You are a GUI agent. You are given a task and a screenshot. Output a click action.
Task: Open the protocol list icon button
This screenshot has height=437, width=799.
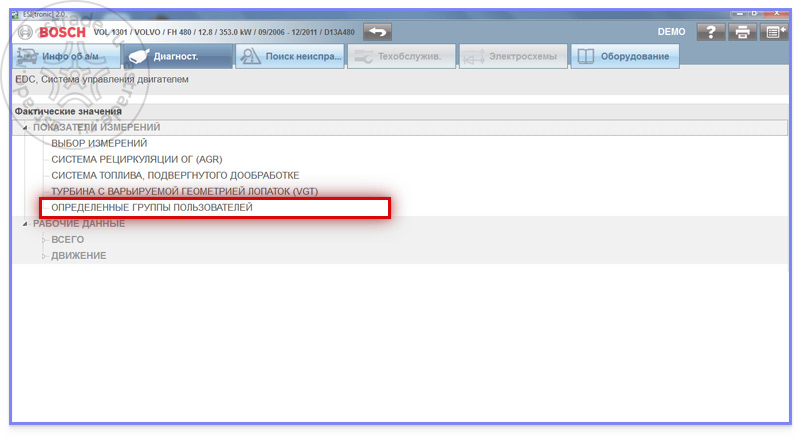[x=775, y=32]
